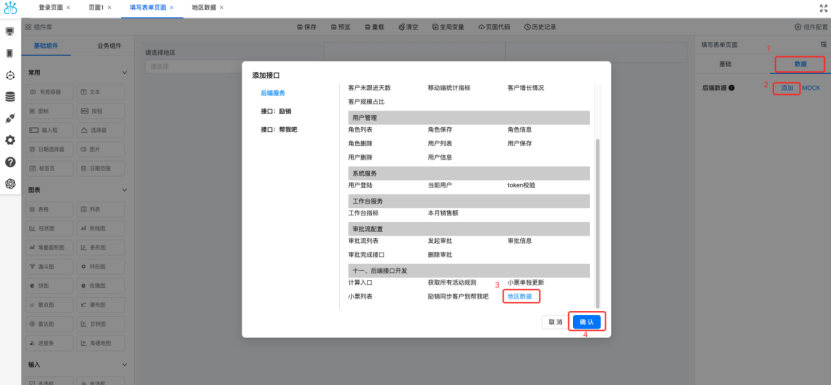Viewport: 831px width, 385px height.
Task: Click the 柱状图 chart component
Action: point(49,229)
